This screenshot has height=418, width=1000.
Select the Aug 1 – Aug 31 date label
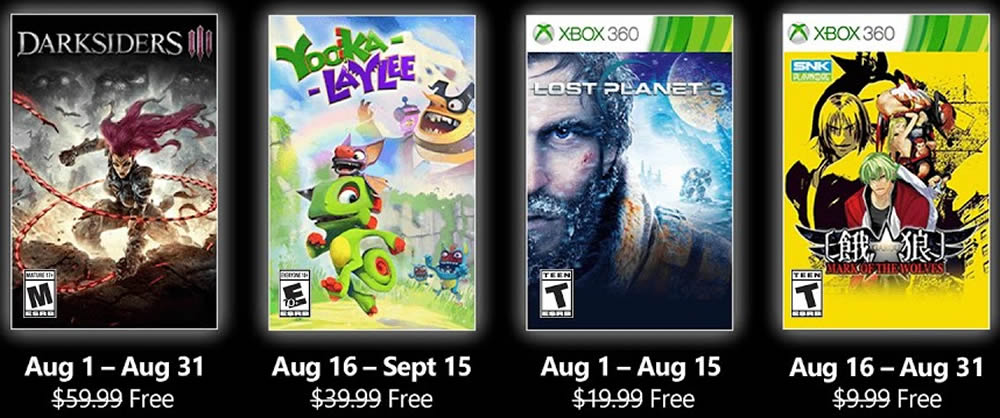click(114, 367)
